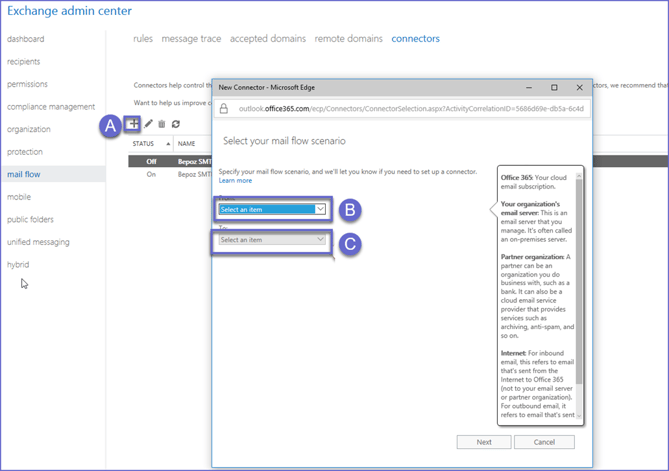Click the edit pencil icon

[x=149, y=124]
